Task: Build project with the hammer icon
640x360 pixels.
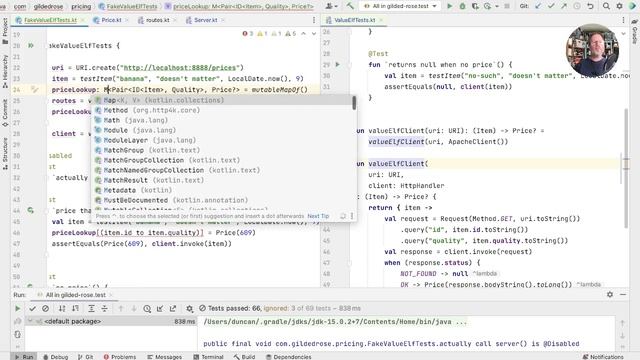Action: [350, 6]
